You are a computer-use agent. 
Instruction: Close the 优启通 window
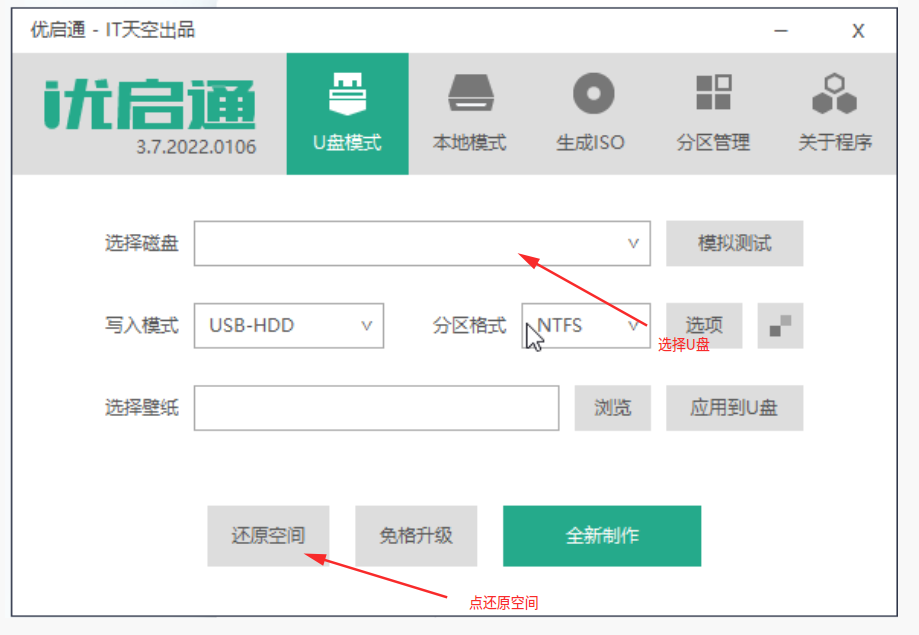click(x=858, y=30)
